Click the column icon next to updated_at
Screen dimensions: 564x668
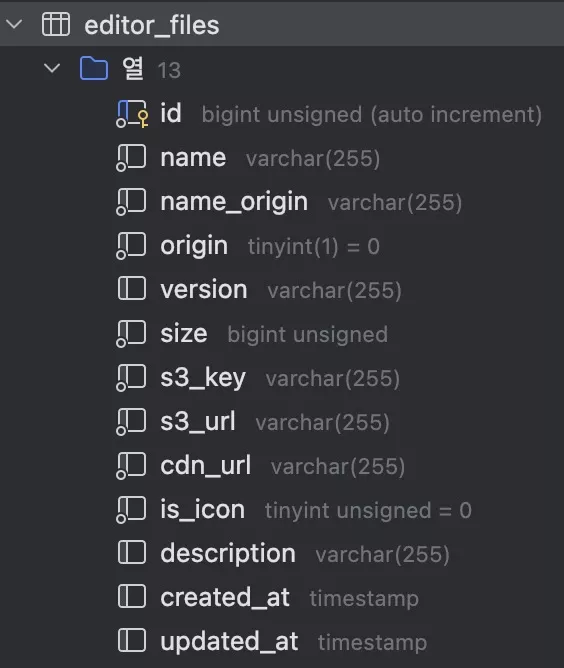coord(132,640)
